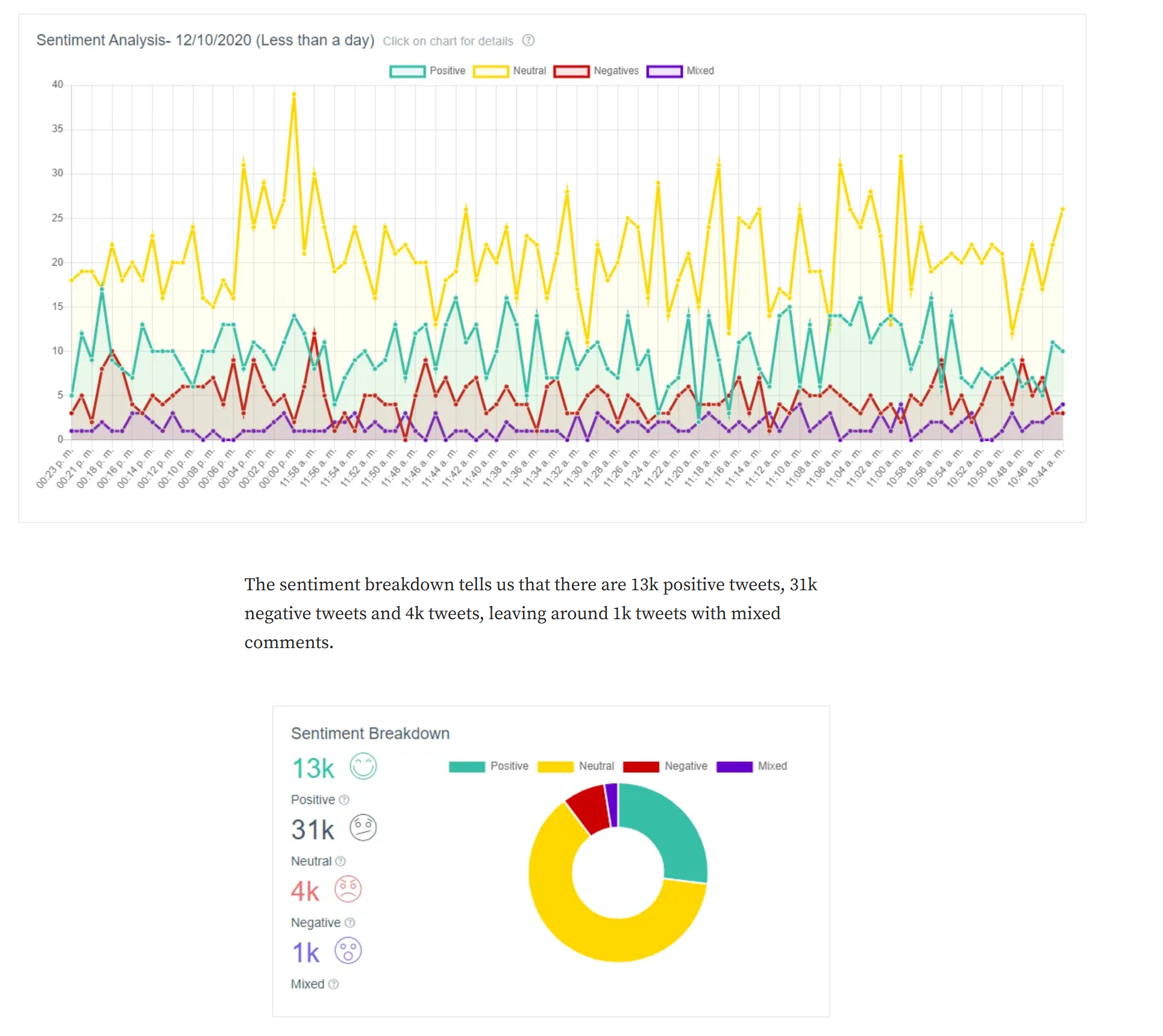Hide Positive slice via donut legend
The width and height of the screenshot is (1163, 1036).
coord(489,766)
